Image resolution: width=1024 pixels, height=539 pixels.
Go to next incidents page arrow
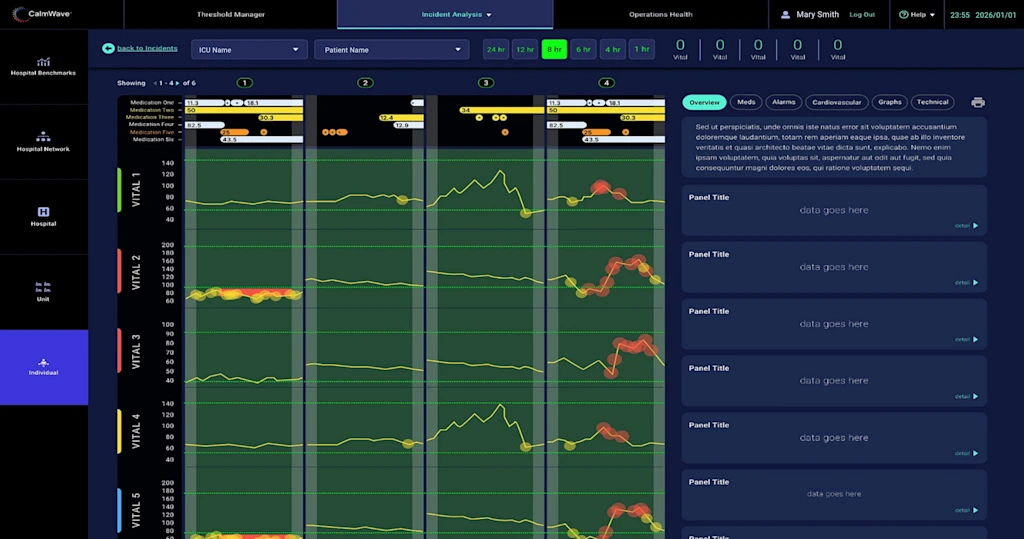coord(177,83)
